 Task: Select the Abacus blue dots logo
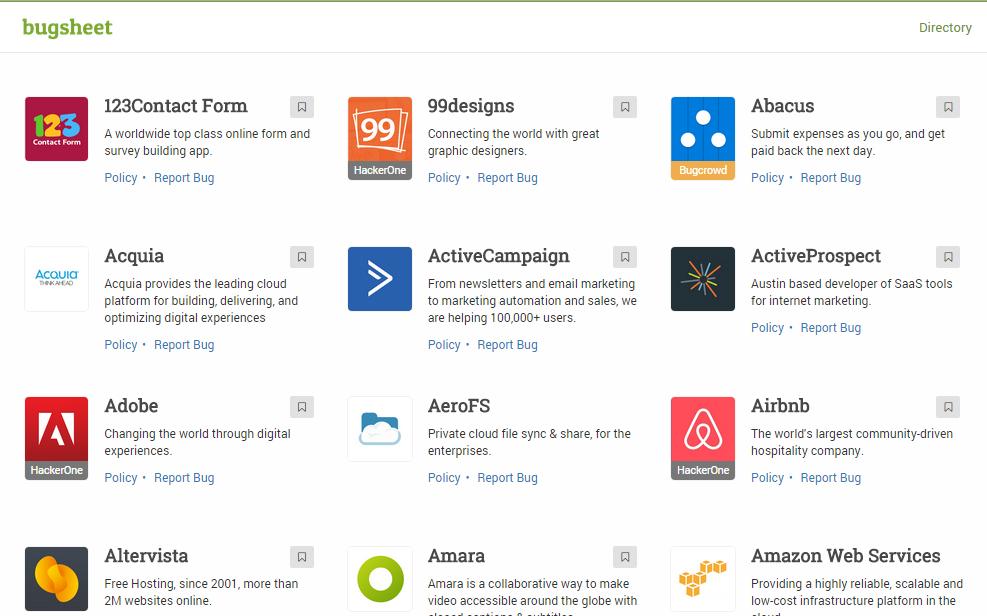click(703, 129)
